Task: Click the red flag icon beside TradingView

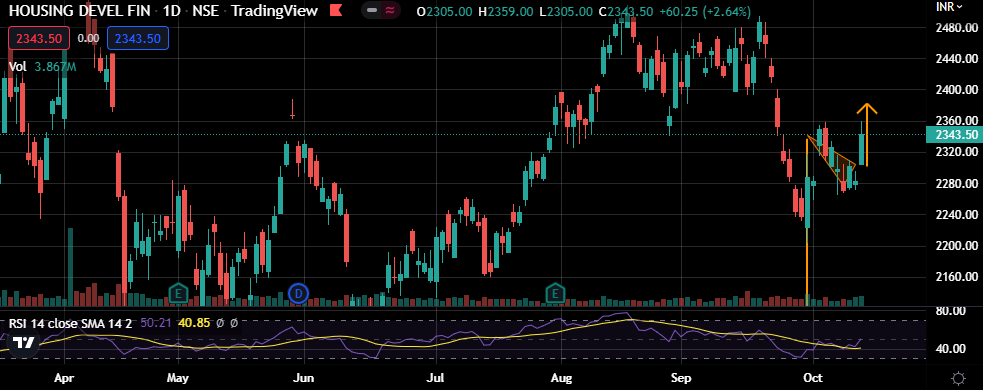Action: [336, 11]
